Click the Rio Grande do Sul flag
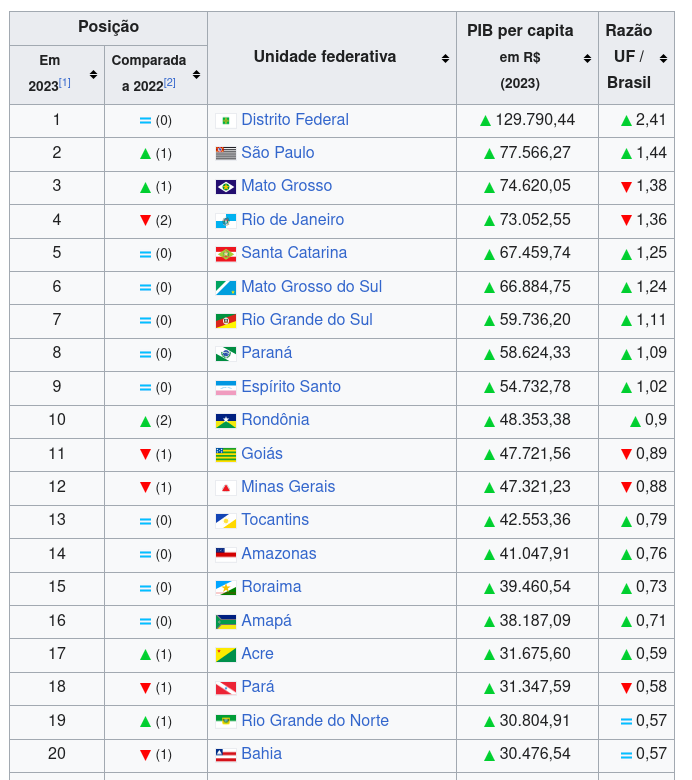This screenshot has height=780, width=692. (x=225, y=320)
